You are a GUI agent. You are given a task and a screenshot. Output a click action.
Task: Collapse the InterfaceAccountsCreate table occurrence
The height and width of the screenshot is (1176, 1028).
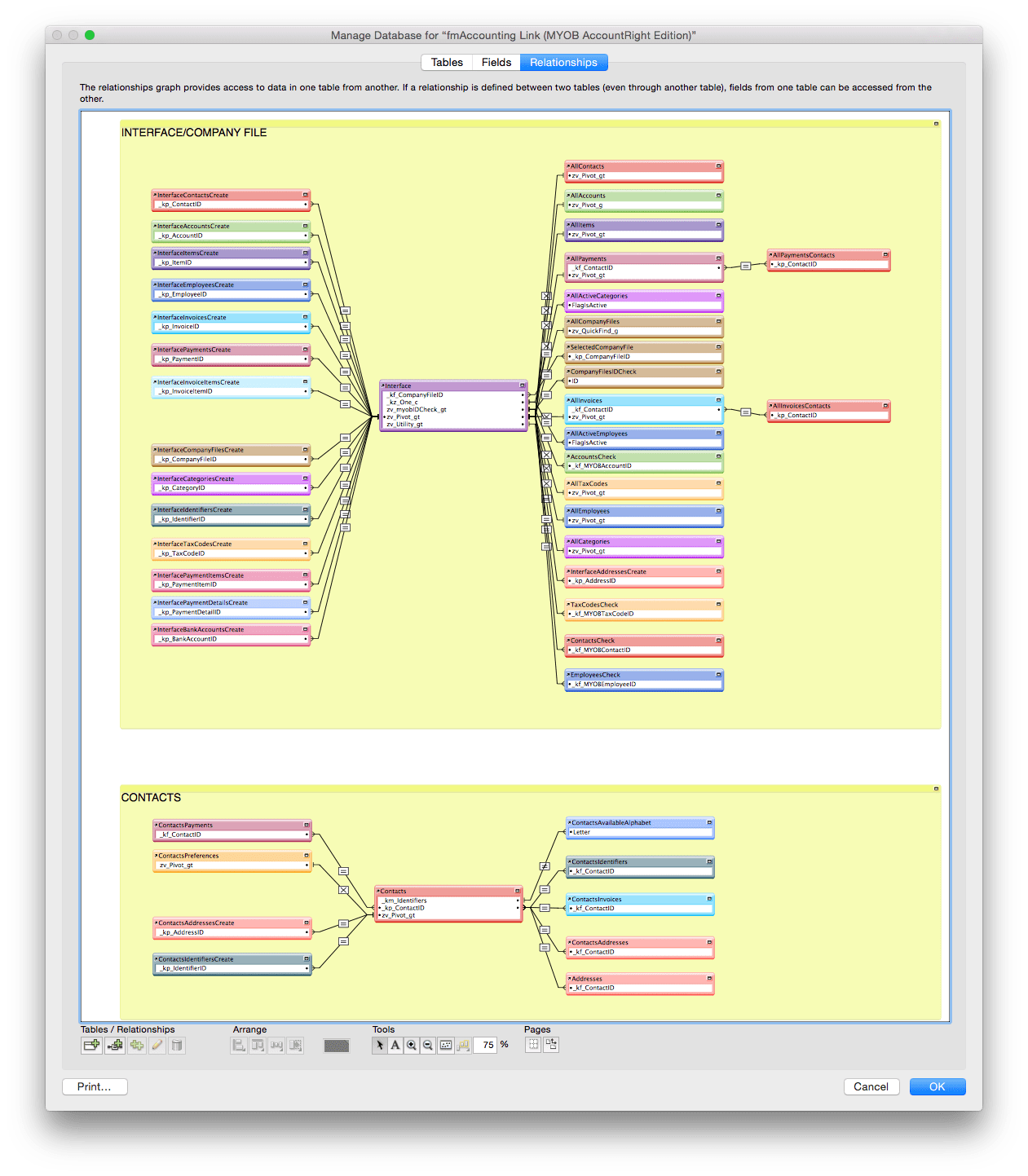pyautogui.click(x=306, y=226)
